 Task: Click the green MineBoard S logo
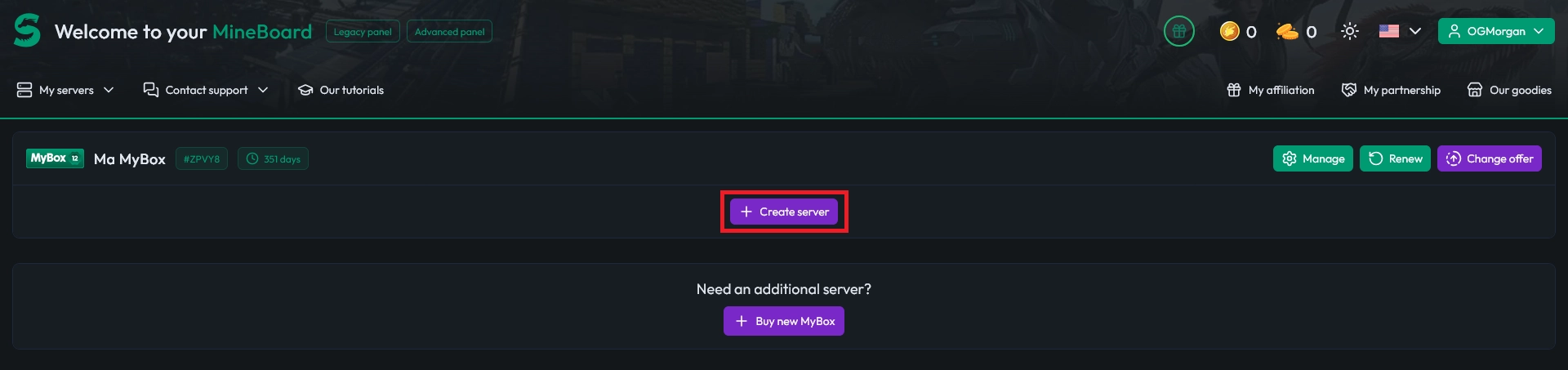coord(27,31)
